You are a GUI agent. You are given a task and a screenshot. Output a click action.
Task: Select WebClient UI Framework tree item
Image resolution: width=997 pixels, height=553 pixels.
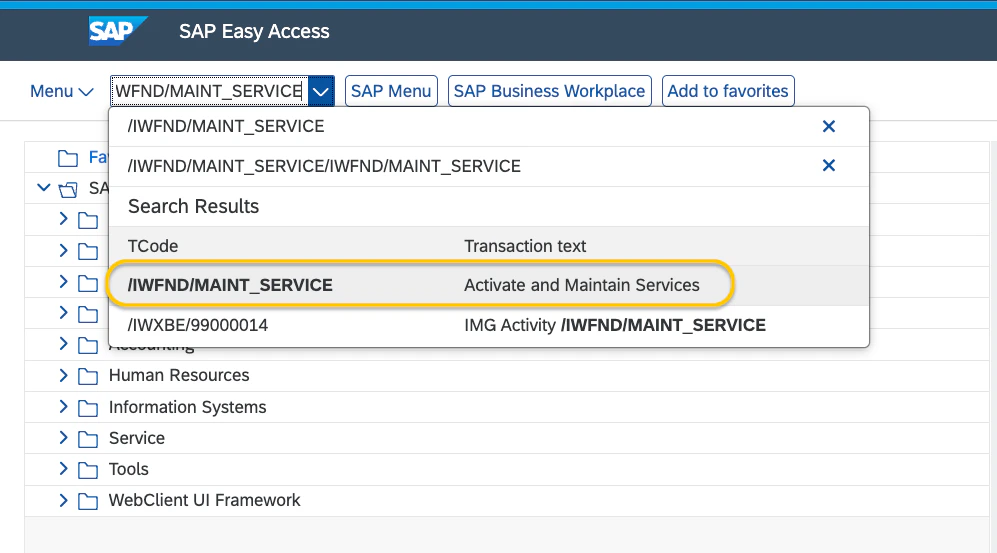pos(204,500)
